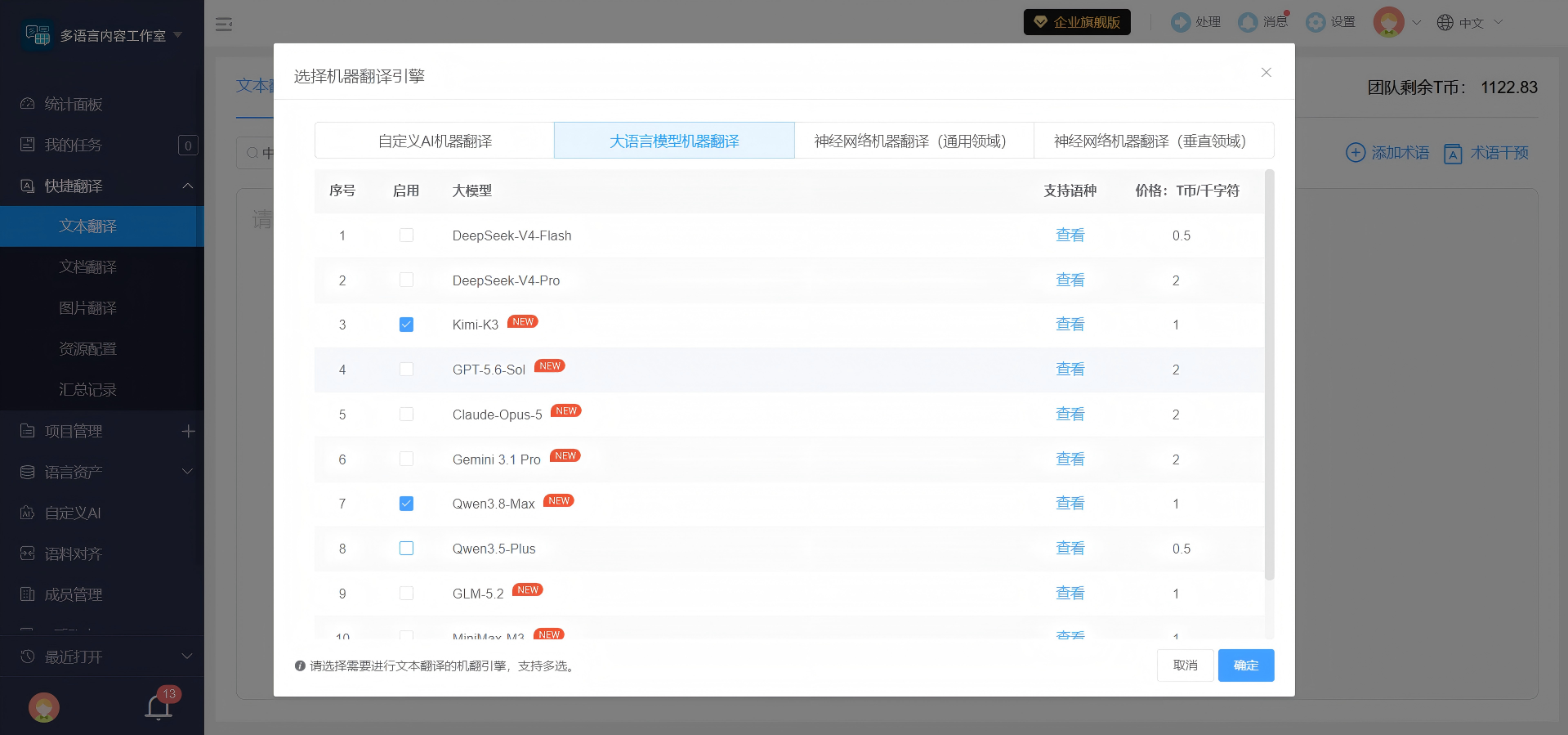Close the 选择机器翻译引擎 dialog
This screenshot has height=735, width=1568.
(x=1266, y=73)
